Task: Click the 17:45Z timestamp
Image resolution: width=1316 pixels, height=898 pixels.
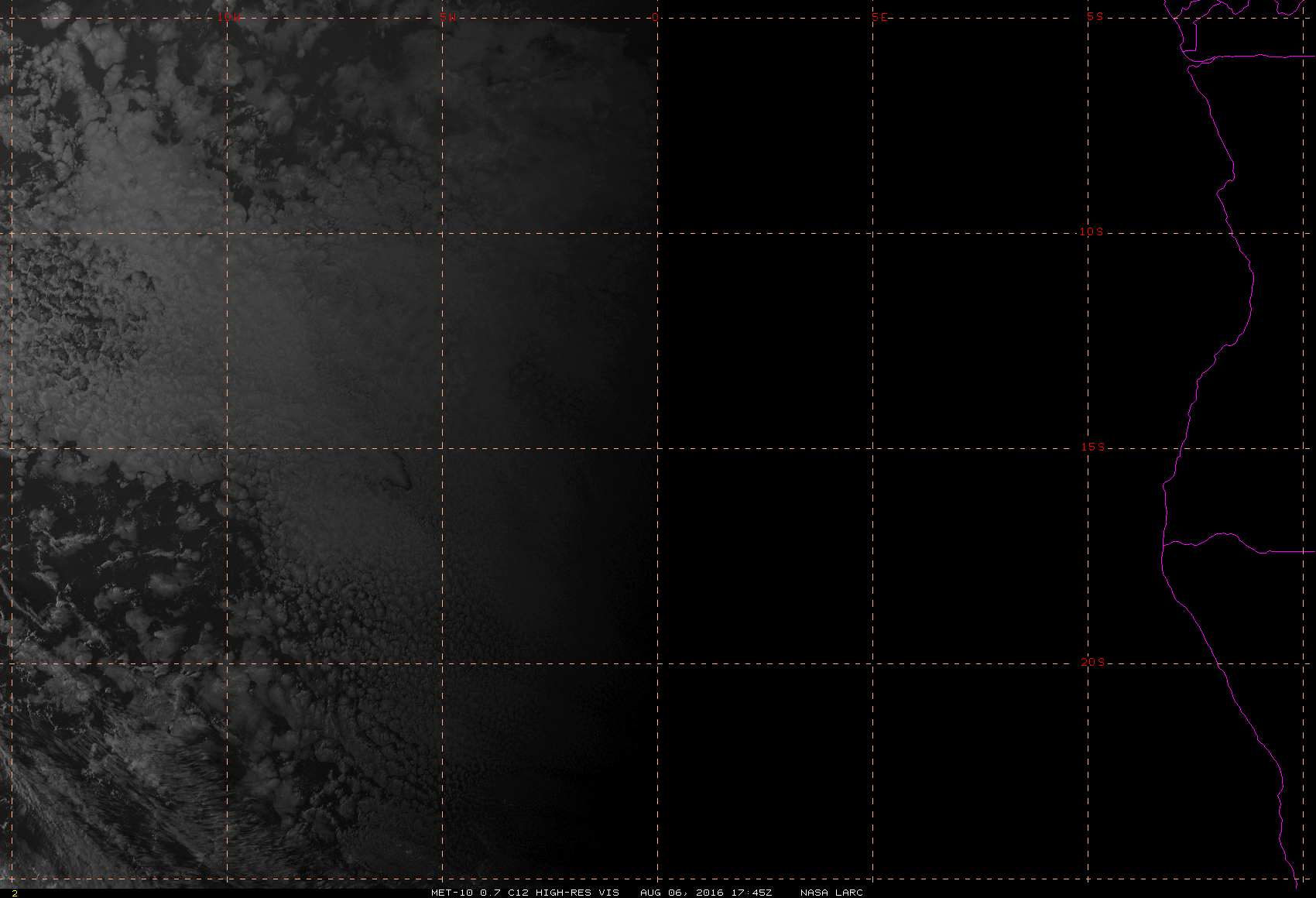Action: coord(751,893)
